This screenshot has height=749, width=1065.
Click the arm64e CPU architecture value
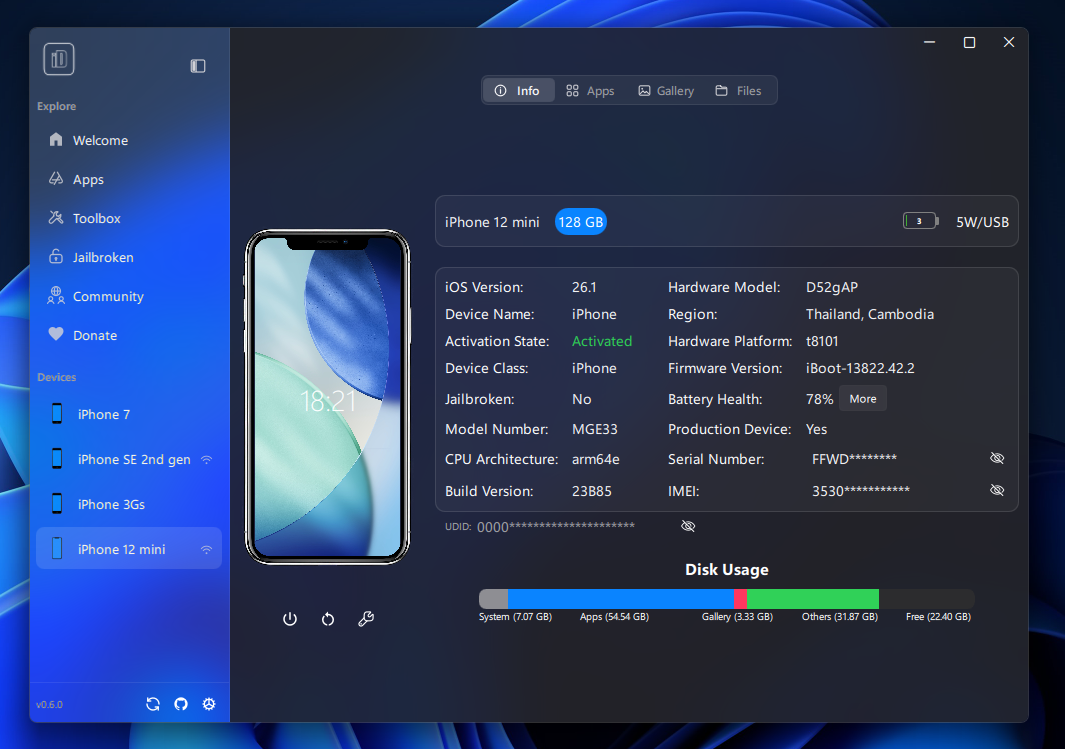click(x=596, y=459)
